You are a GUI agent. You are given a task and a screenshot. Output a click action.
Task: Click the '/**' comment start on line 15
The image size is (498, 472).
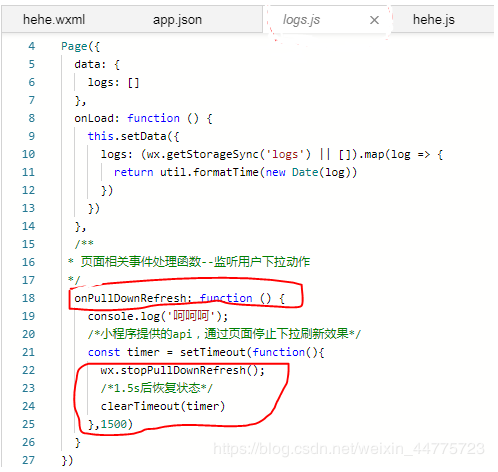(84, 244)
